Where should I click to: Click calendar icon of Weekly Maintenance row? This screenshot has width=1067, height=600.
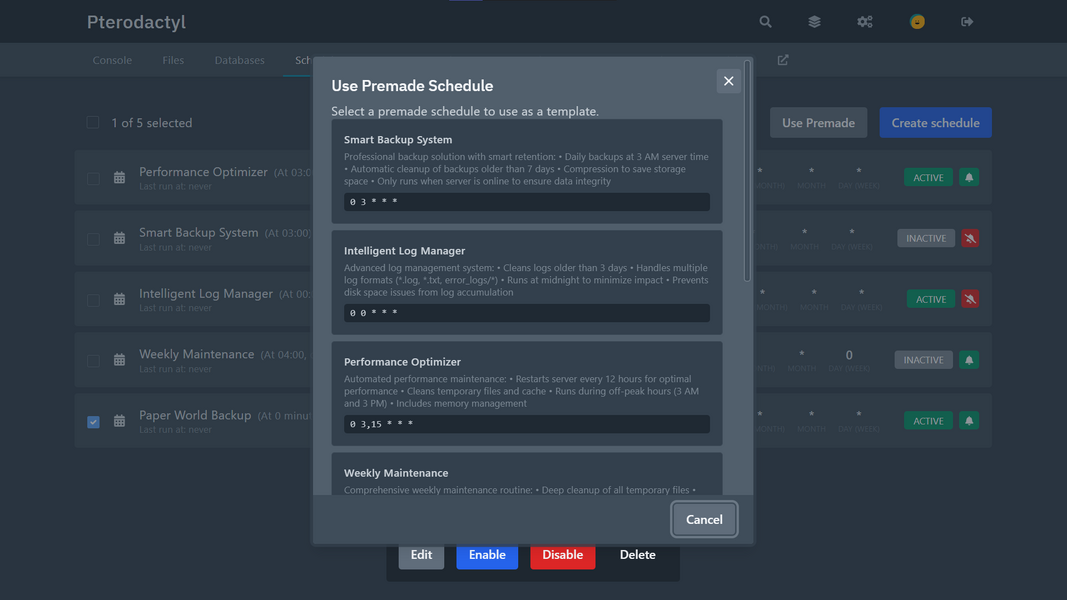(x=119, y=360)
